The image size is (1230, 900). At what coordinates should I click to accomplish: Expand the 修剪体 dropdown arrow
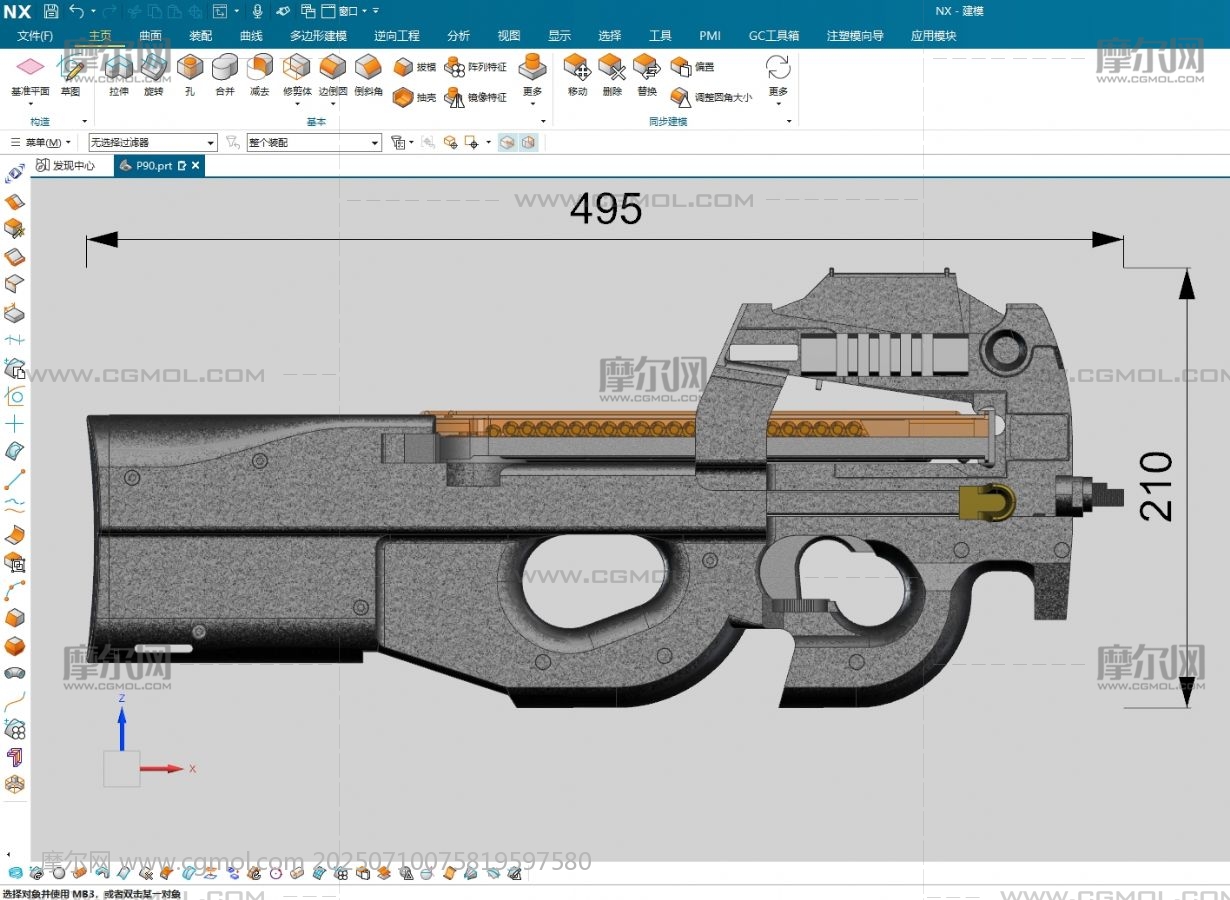[297, 103]
